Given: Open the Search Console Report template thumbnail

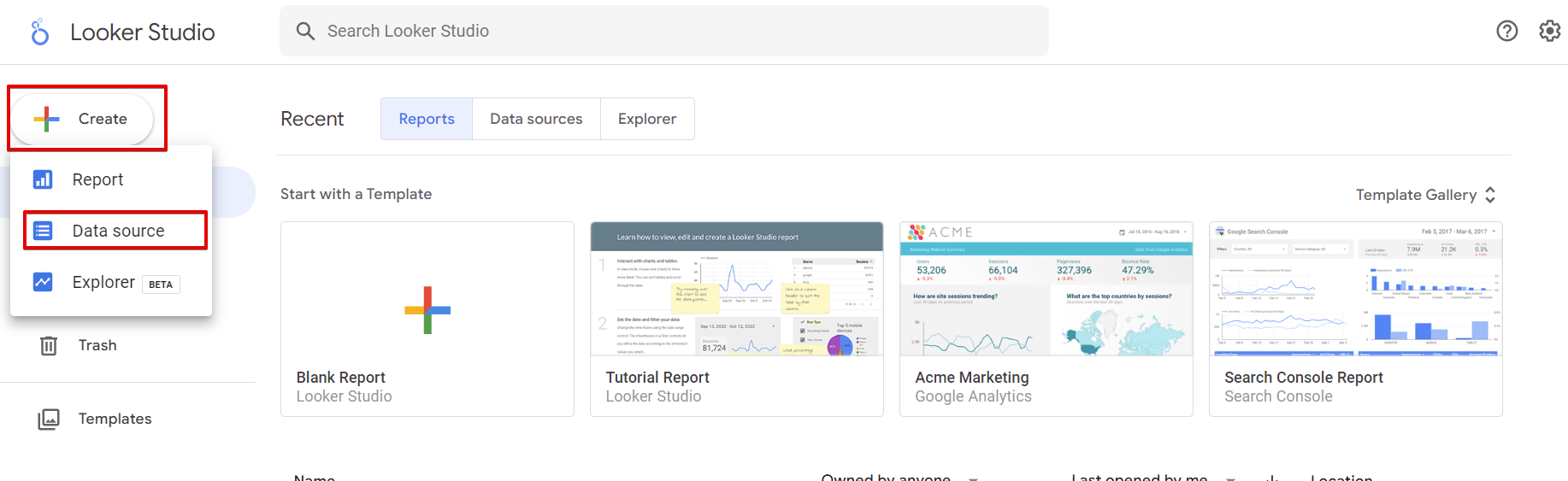Looking at the screenshot, I should (x=1356, y=289).
